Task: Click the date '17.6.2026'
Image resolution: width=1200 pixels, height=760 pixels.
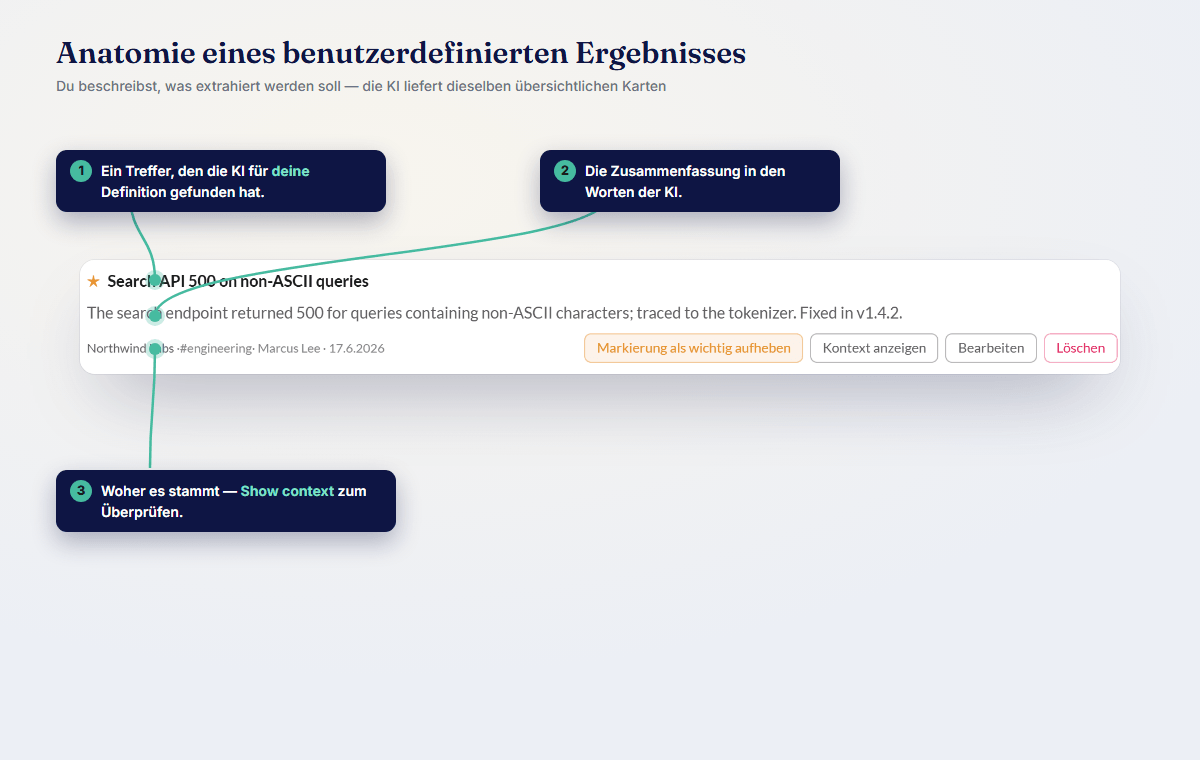Action: tap(357, 348)
